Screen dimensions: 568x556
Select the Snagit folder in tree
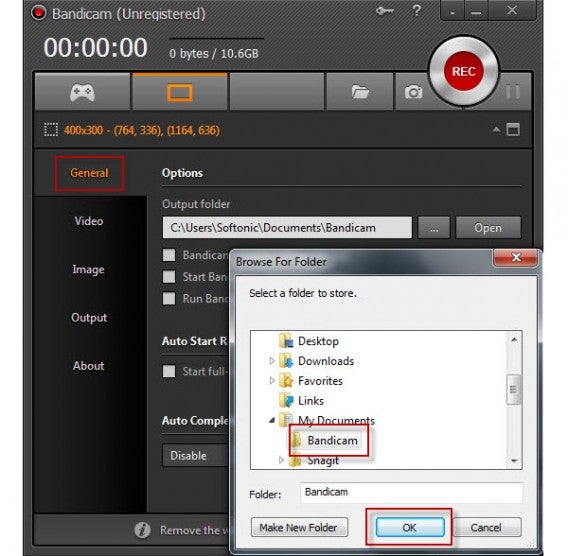pyautogui.click(x=323, y=460)
